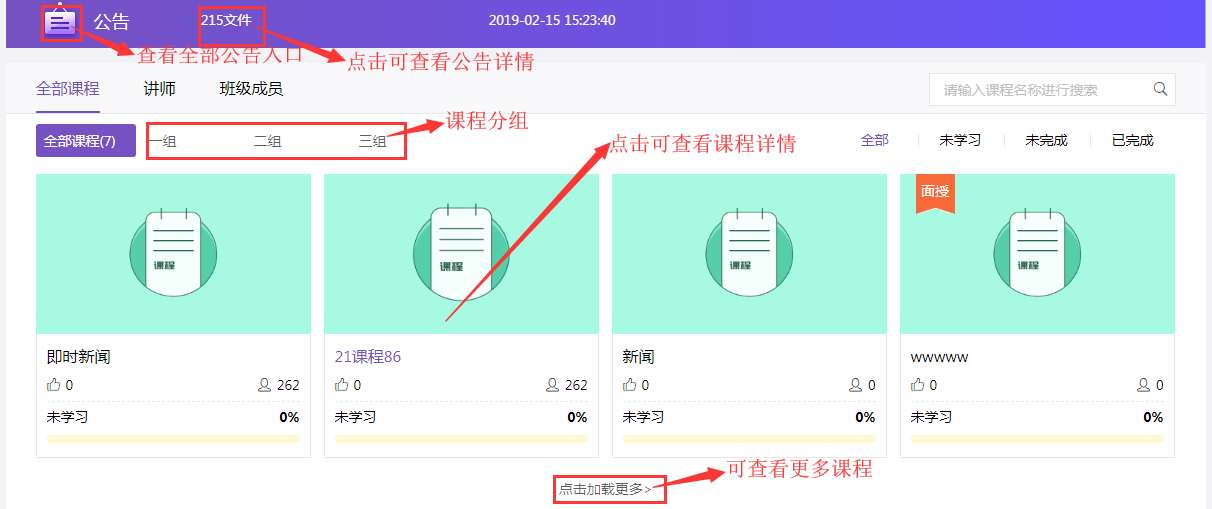Image resolution: width=1212 pixels, height=509 pixels.
Task: Click 0% value on 新闻 card
Action: click(865, 417)
